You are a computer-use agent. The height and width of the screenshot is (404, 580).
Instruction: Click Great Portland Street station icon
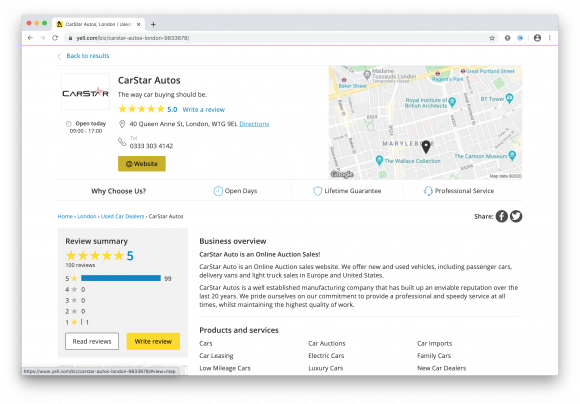tap(463, 71)
